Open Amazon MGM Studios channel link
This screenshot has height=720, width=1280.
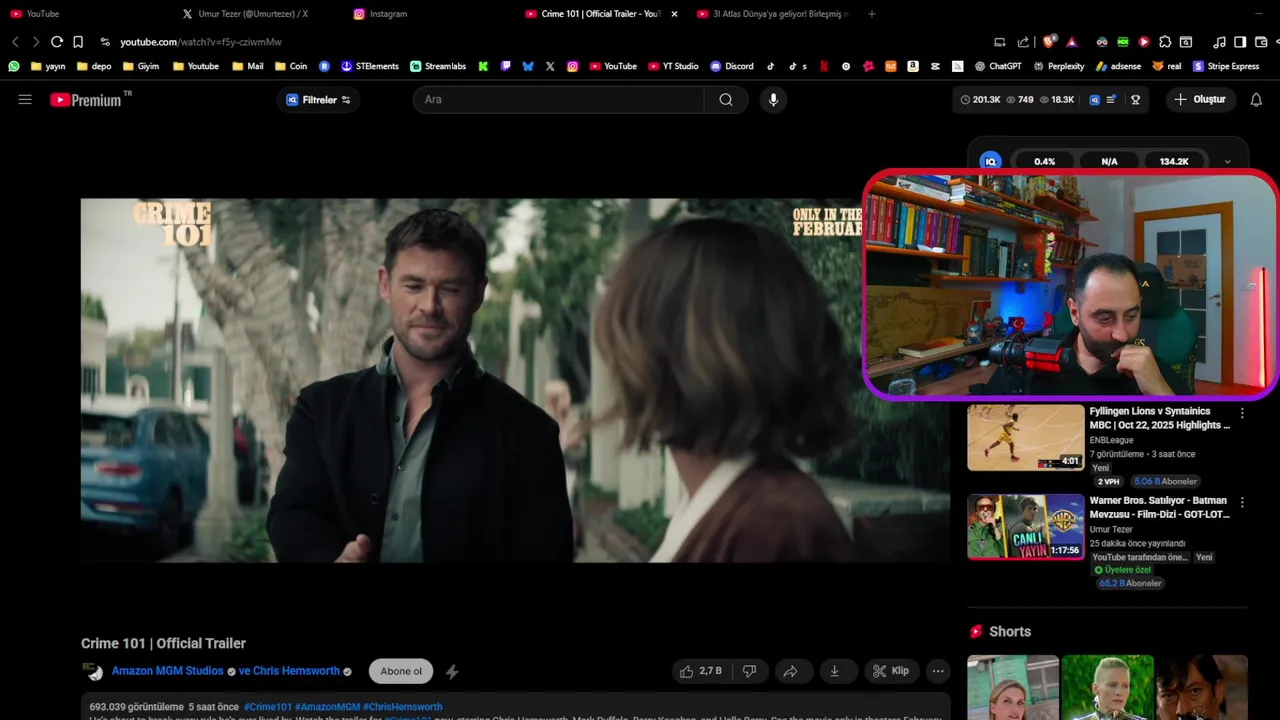coord(168,671)
